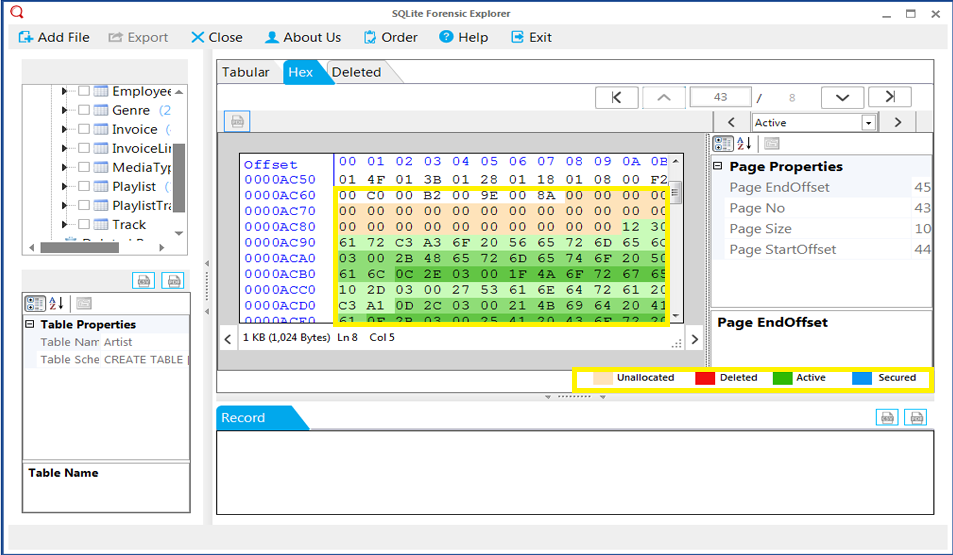Screen dimensions: 953x555
Task: Collapse the Page Properties group
Action: [718, 166]
